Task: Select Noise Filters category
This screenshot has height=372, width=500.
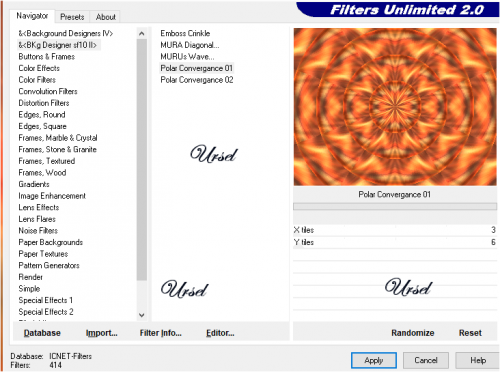Action: (38, 231)
